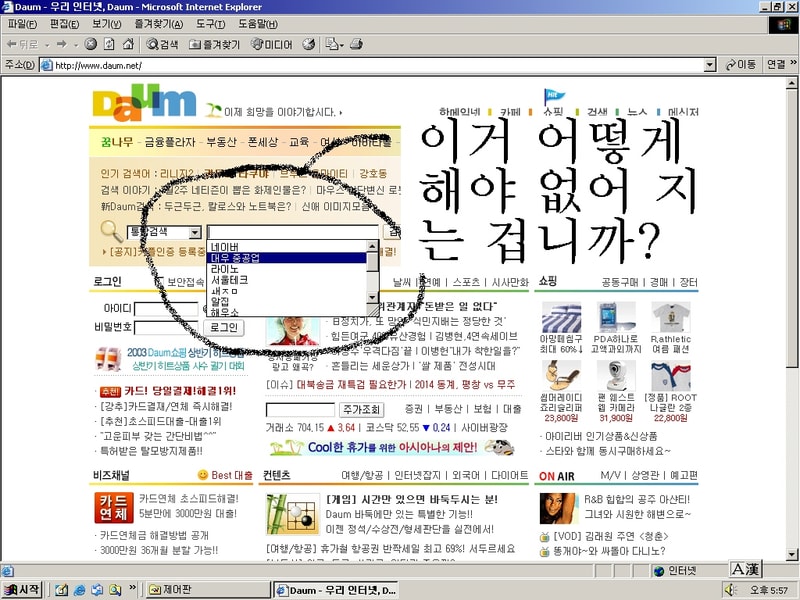Open the 미디어 media toolbar button

(272, 44)
